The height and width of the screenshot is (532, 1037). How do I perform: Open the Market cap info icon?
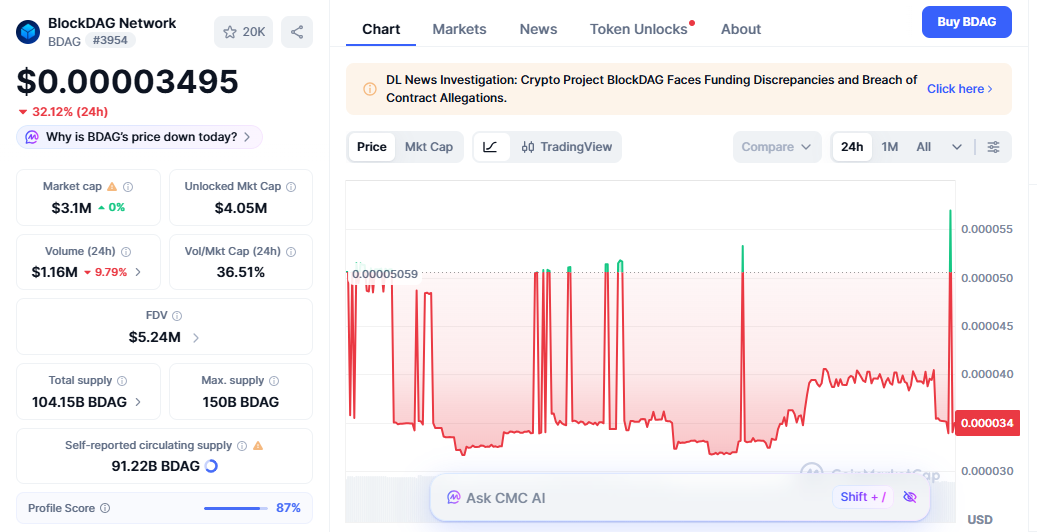click(x=128, y=187)
